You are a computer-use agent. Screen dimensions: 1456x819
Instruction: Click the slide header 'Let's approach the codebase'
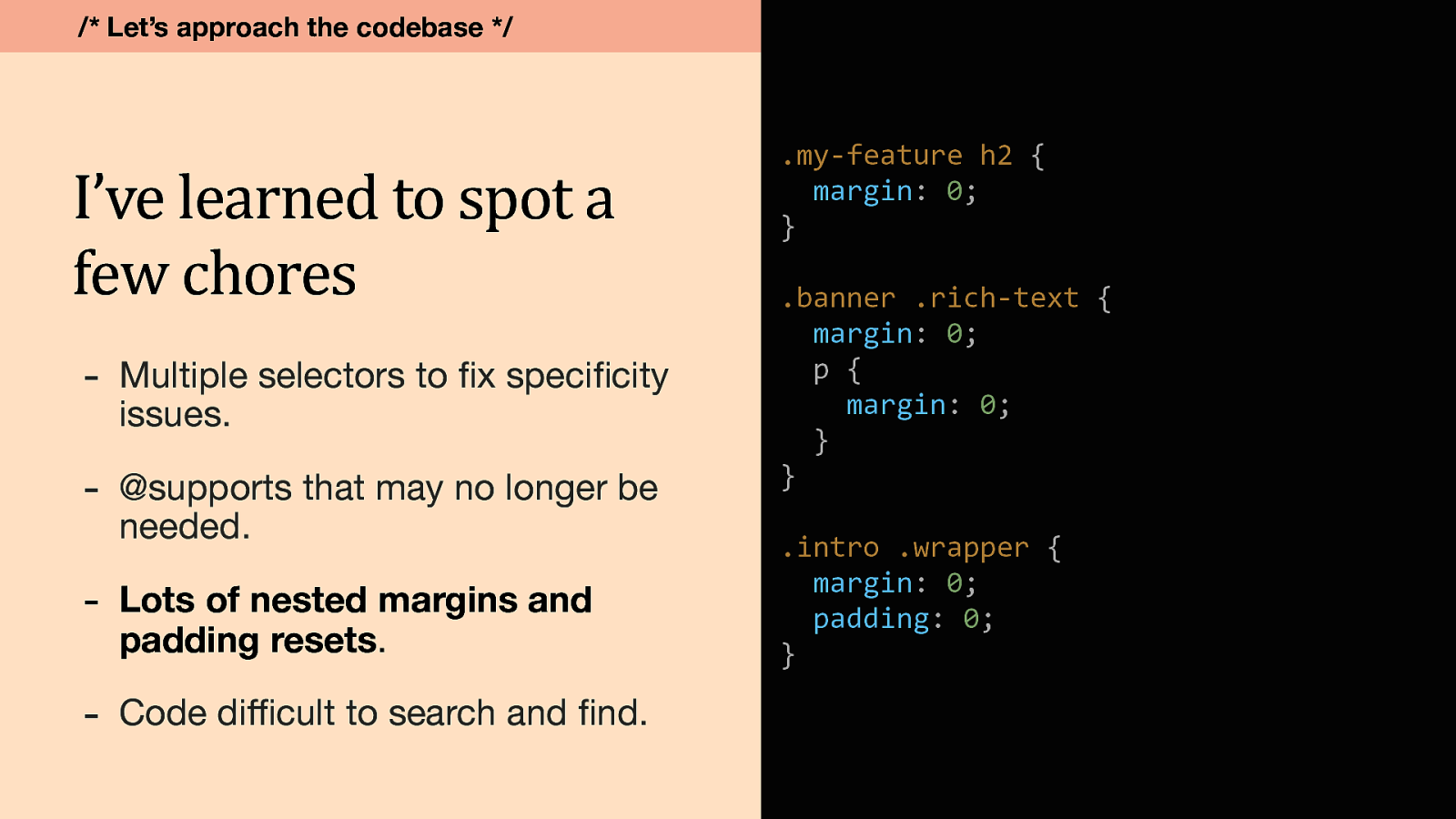point(295,27)
